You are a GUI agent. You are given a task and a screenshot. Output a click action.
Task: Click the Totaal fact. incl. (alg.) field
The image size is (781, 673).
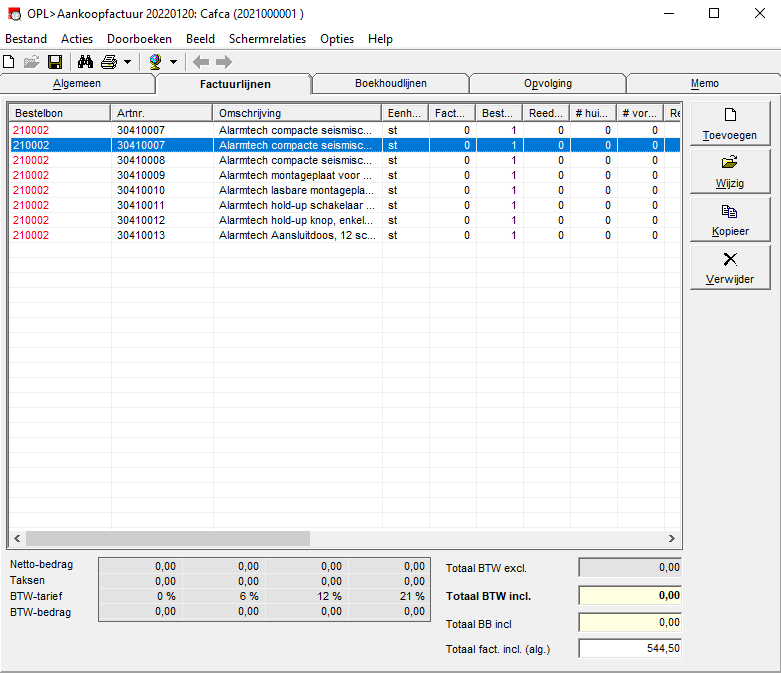pos(630,648)
